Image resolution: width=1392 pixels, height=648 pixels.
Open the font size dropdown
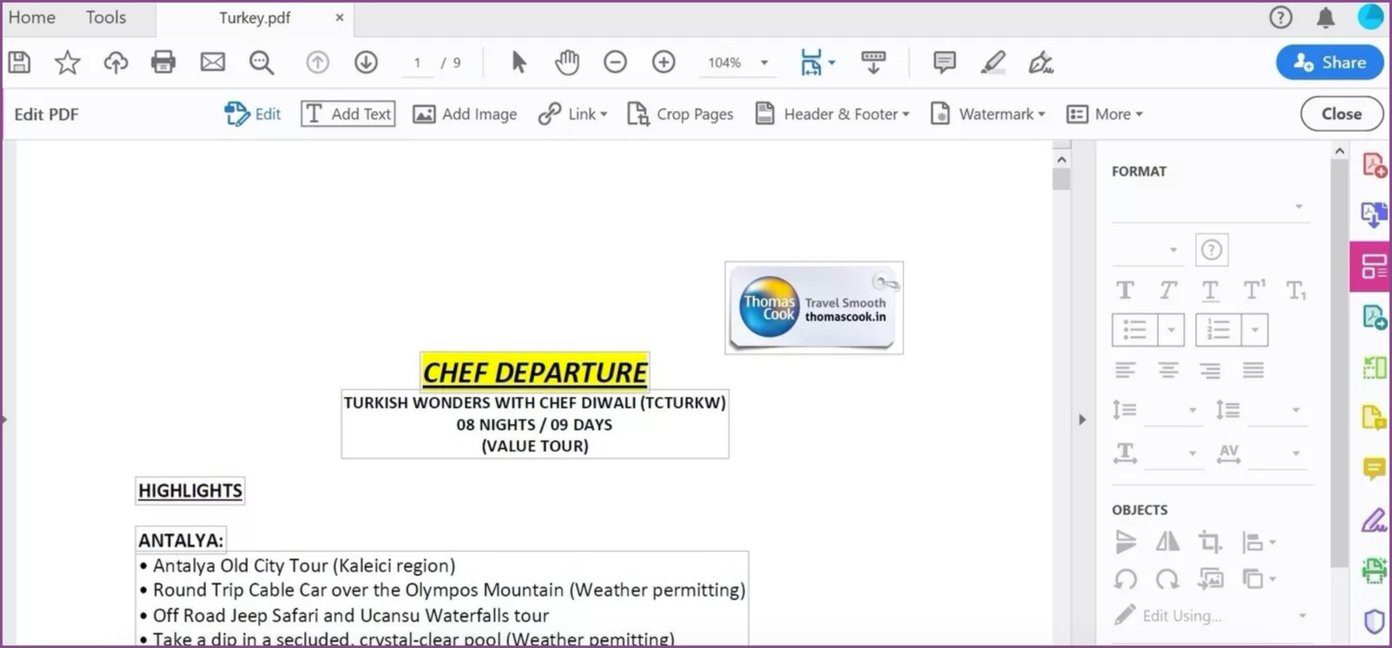coord(1149,250)
